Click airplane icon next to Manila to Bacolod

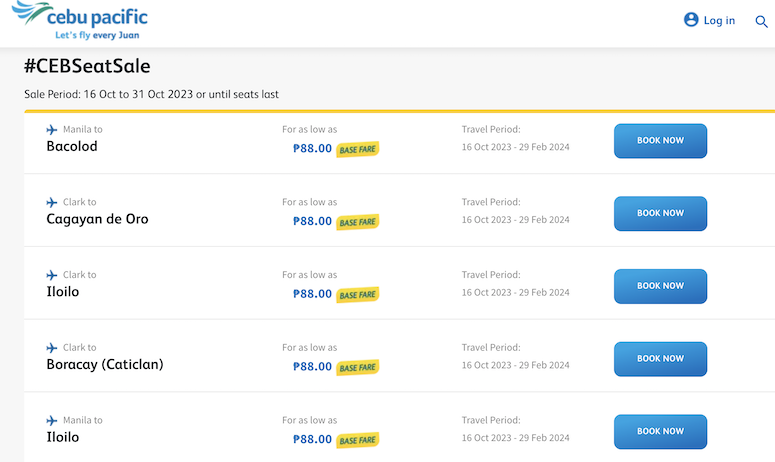tap(52, 129)
